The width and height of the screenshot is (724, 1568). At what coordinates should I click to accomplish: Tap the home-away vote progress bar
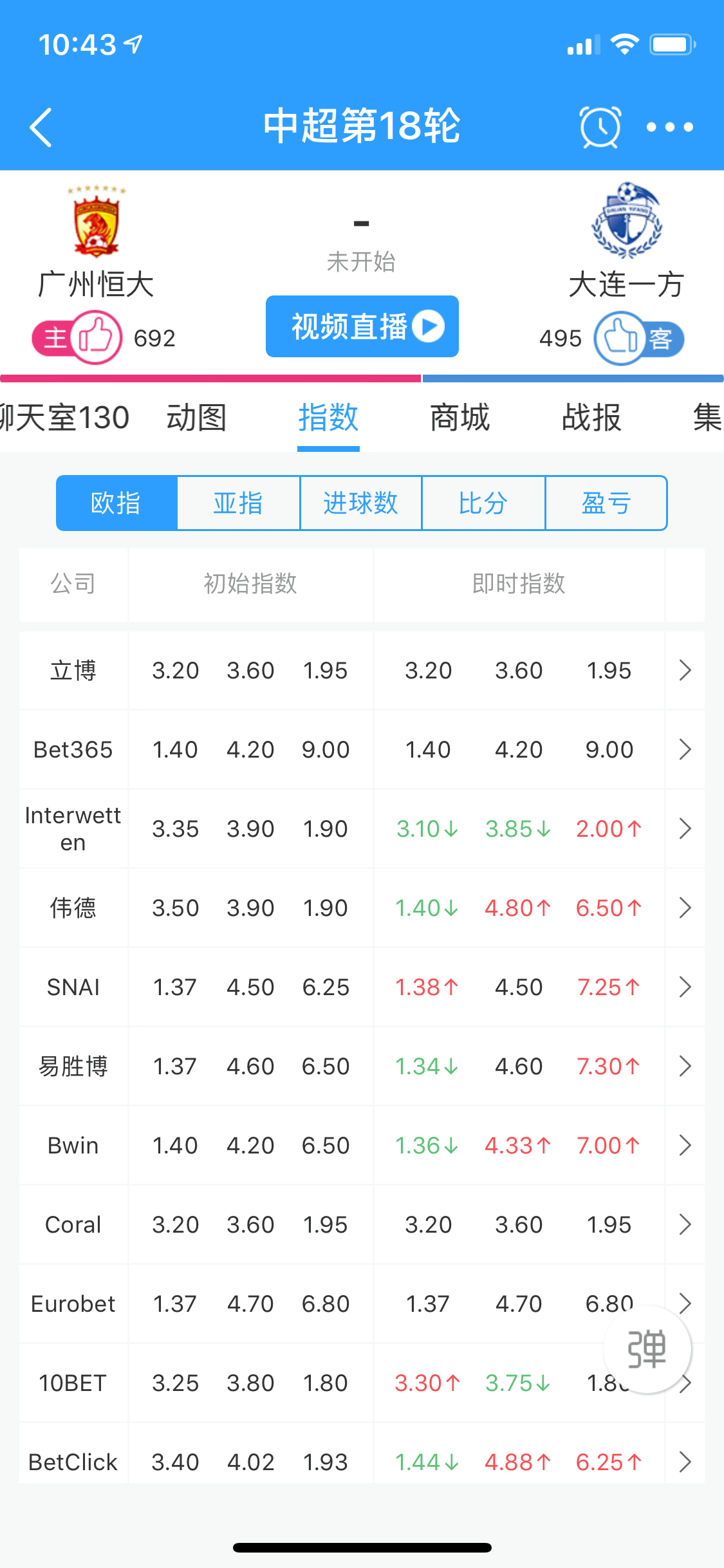[x=362, y=378]
